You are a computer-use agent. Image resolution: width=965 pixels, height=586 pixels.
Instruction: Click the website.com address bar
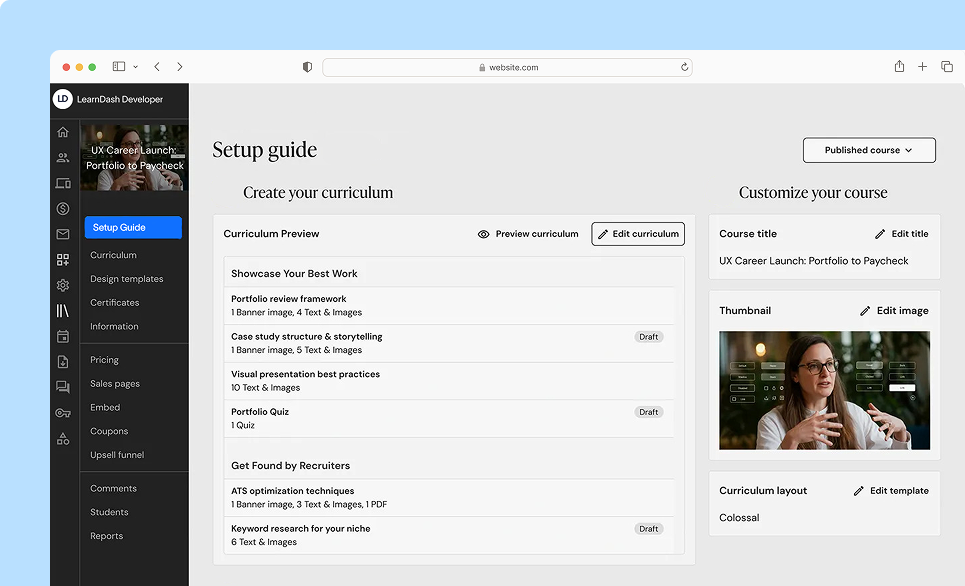click(x=507, y=67)
